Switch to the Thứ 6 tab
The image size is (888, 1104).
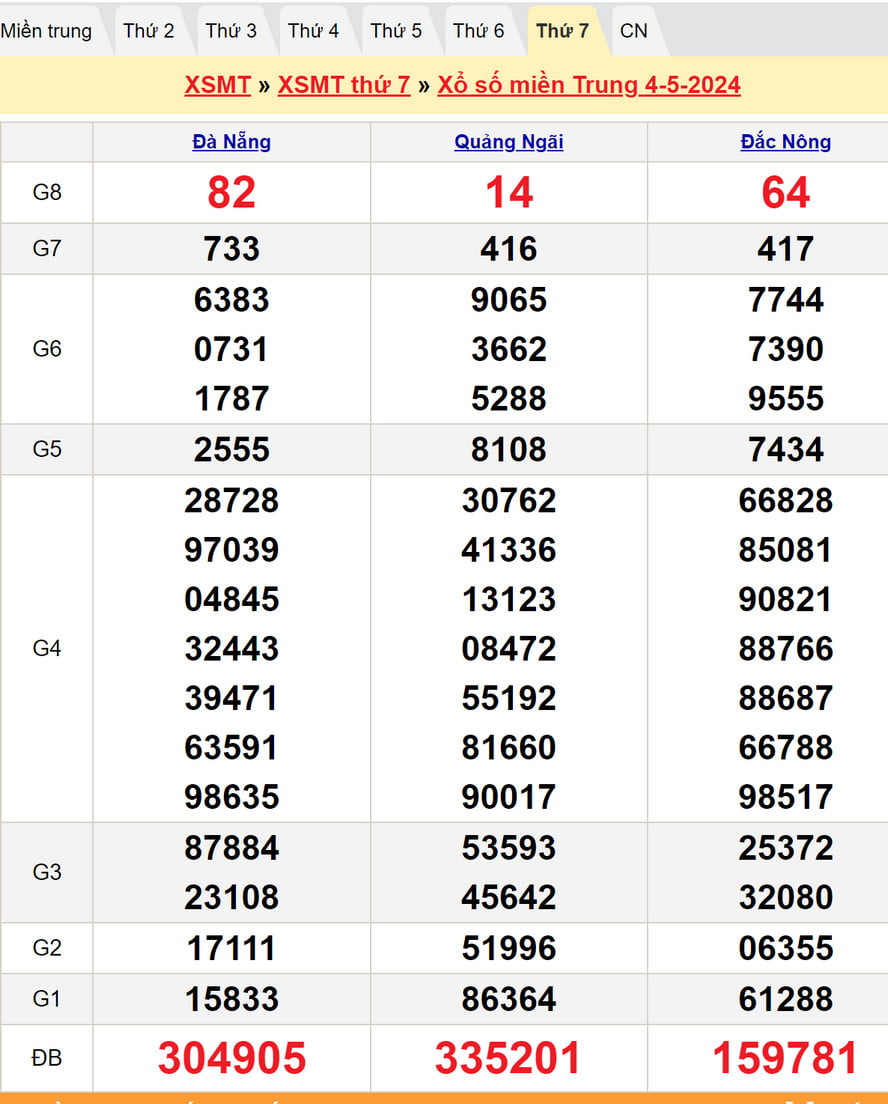pyautogui.click(x=479, y=31)
